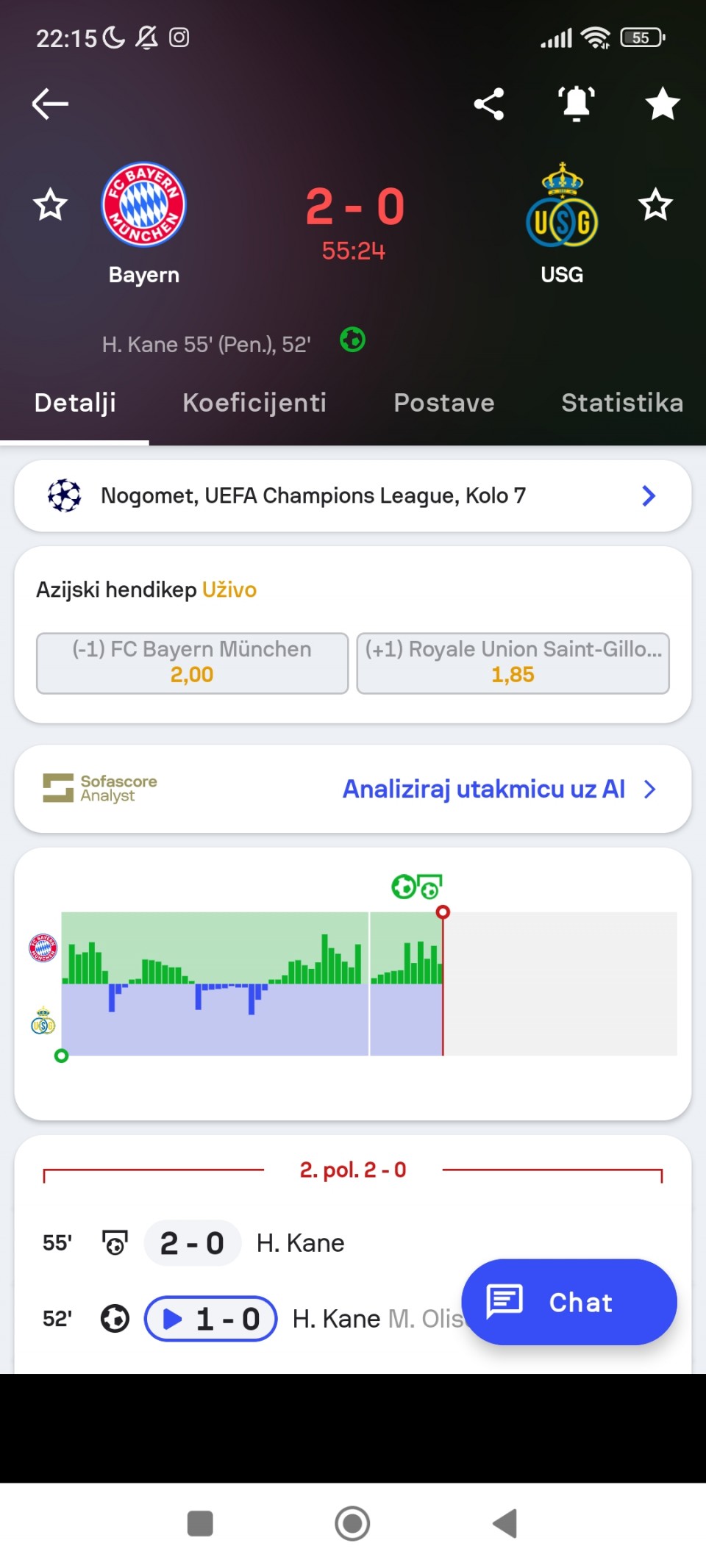Image resolution: width=706 pixels, height=1568 pixels.
Task: Open UEFA Champions League chevron
Action: (648, 496)
